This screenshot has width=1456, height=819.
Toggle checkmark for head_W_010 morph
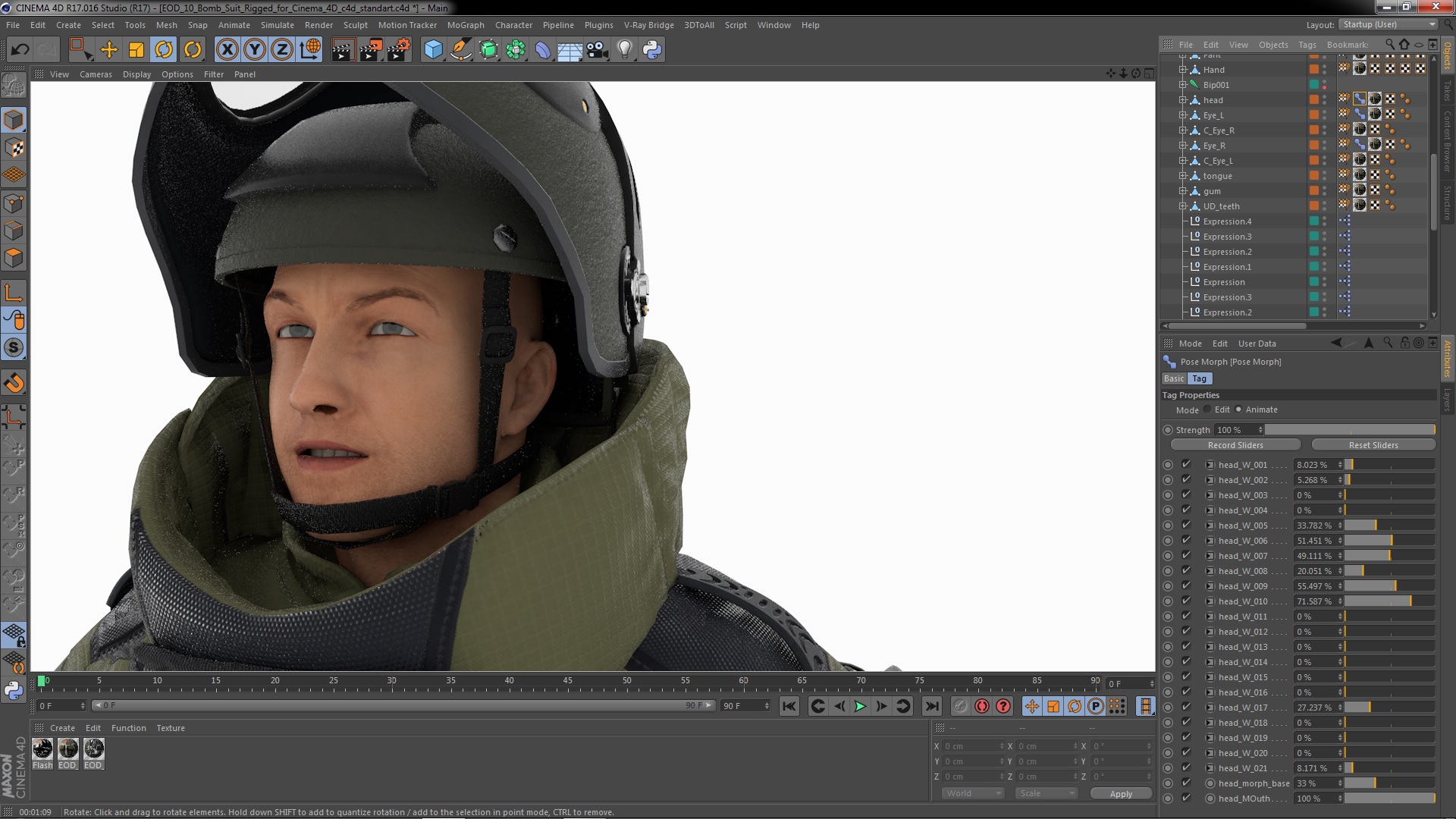pos(1186,601)
